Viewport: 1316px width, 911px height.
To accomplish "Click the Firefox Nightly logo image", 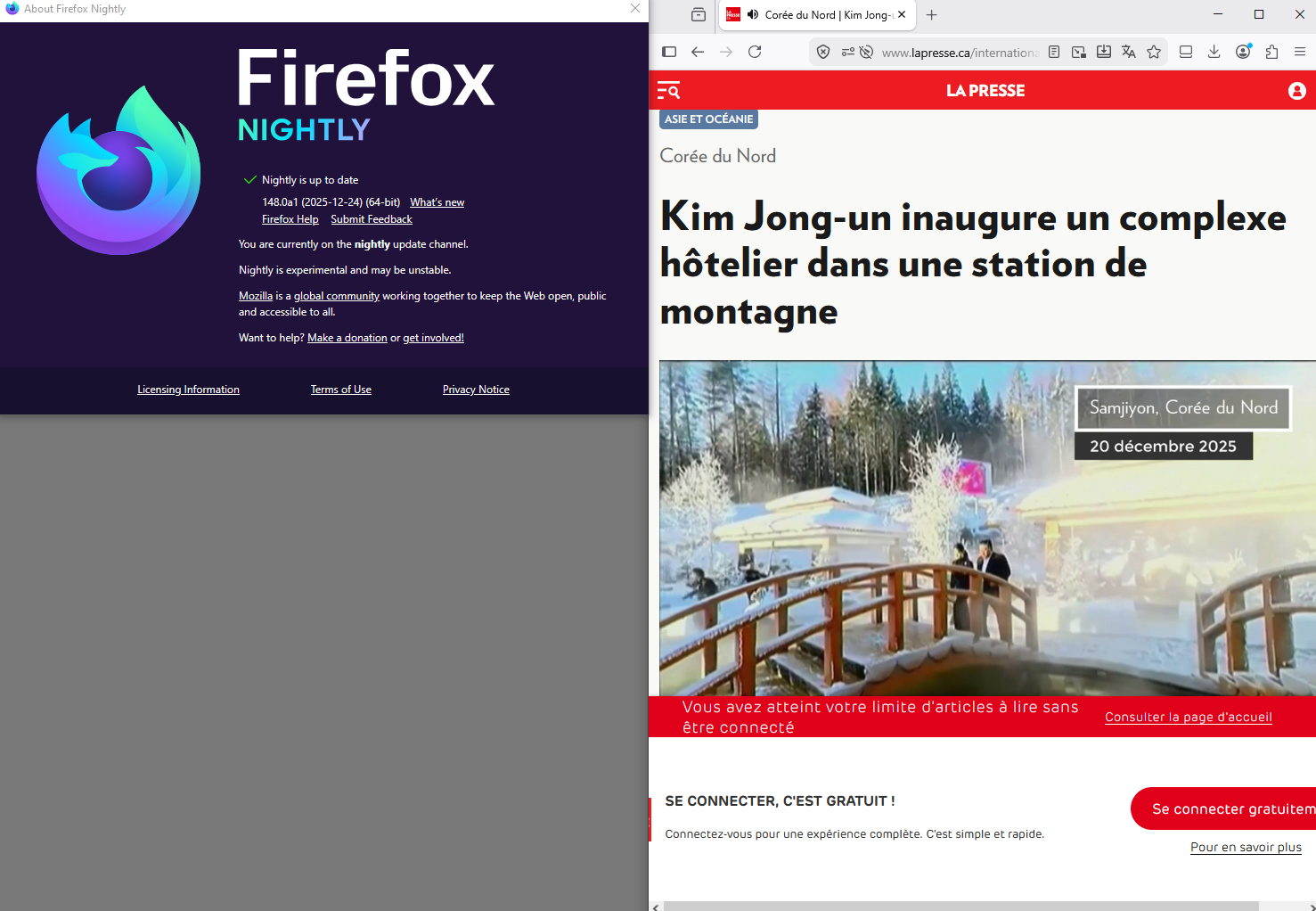I will click(119, 170).
